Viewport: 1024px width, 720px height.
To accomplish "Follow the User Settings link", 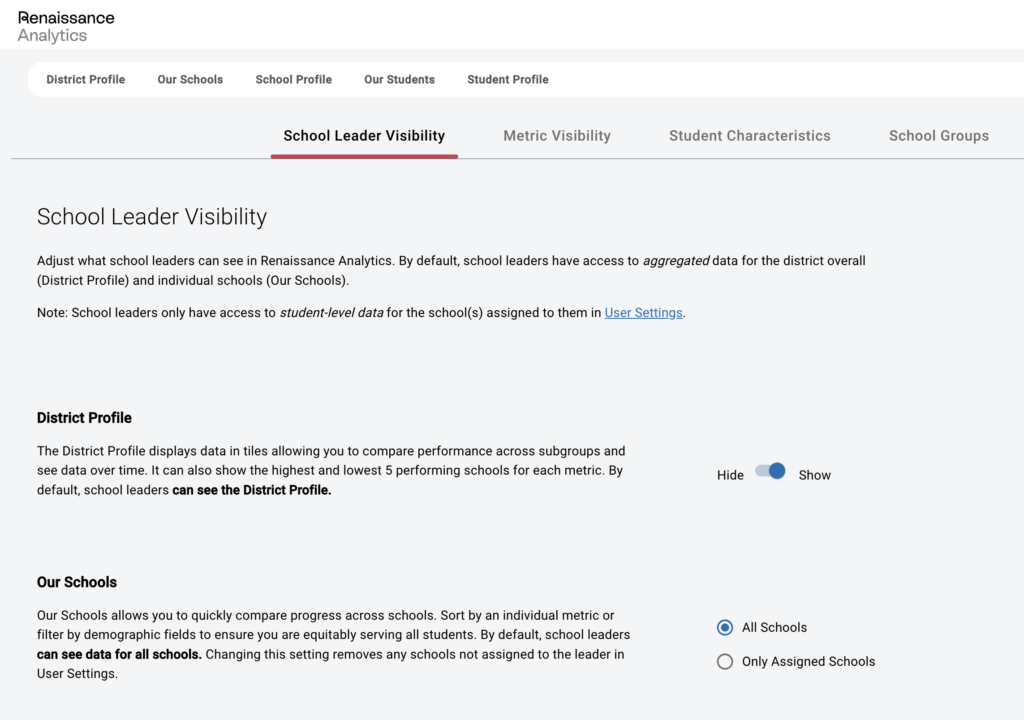I will point(643,313).
